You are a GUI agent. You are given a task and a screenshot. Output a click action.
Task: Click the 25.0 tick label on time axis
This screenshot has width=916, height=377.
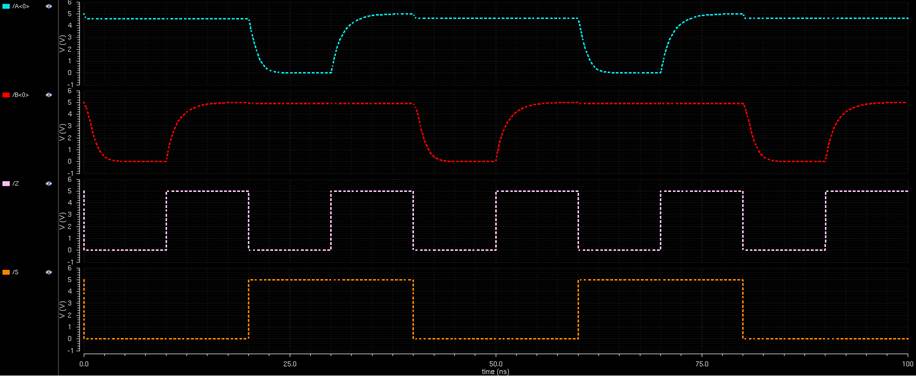290,364
